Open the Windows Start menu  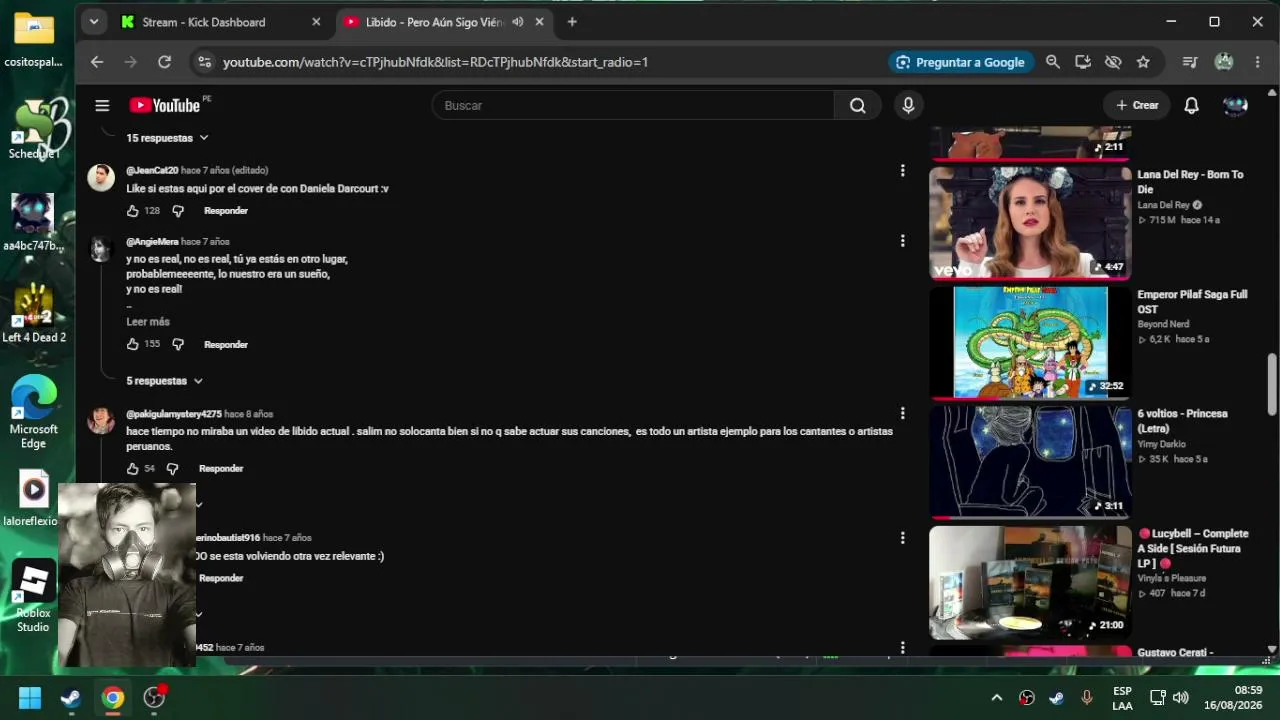[x=30, y=698]
